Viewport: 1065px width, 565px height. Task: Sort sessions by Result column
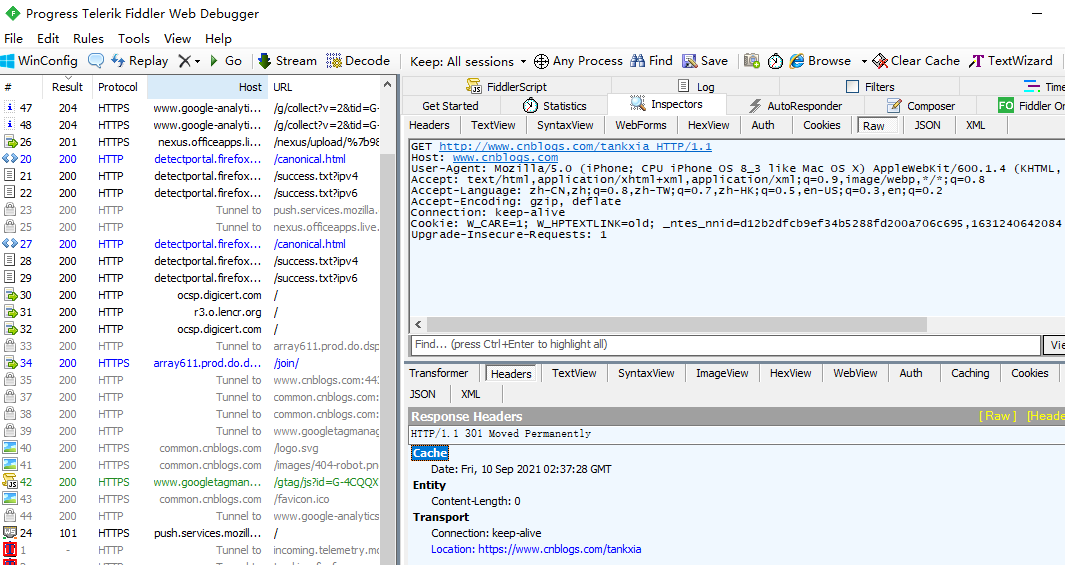click(67, 87)
